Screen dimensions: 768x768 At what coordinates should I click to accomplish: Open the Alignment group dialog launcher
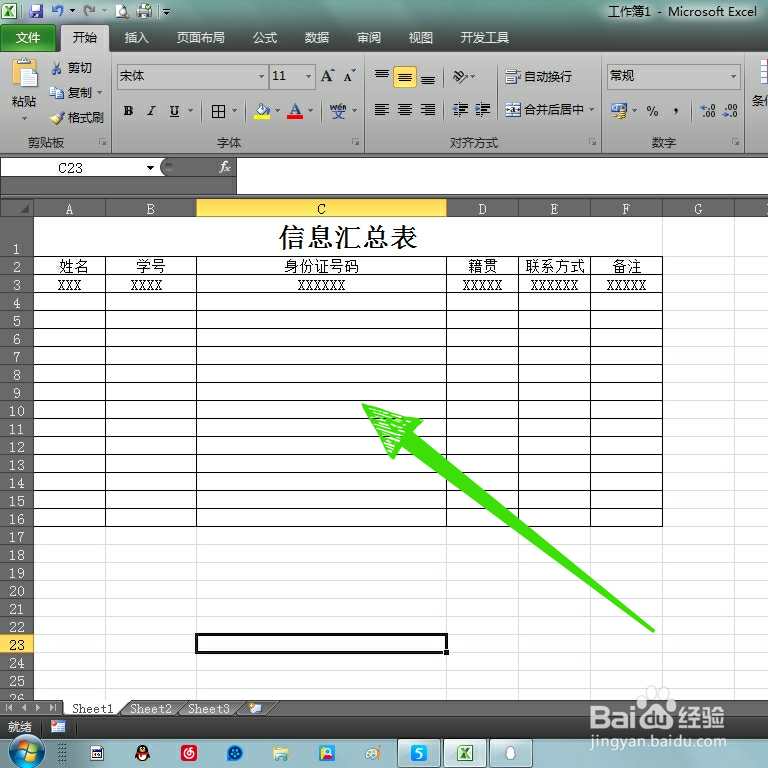coord(593,142)
